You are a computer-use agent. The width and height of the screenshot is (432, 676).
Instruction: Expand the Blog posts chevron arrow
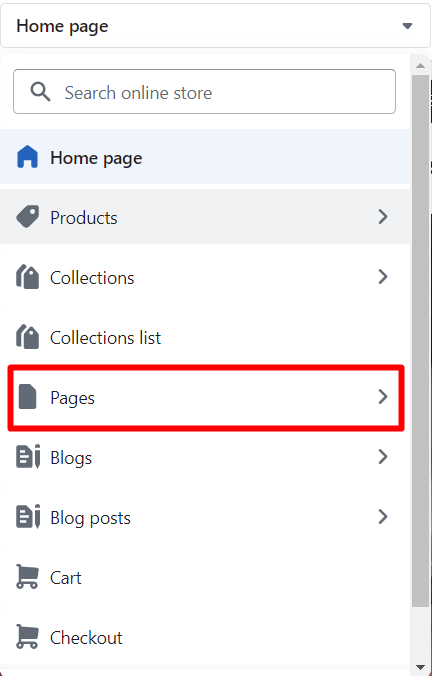(x=382, y=516)
